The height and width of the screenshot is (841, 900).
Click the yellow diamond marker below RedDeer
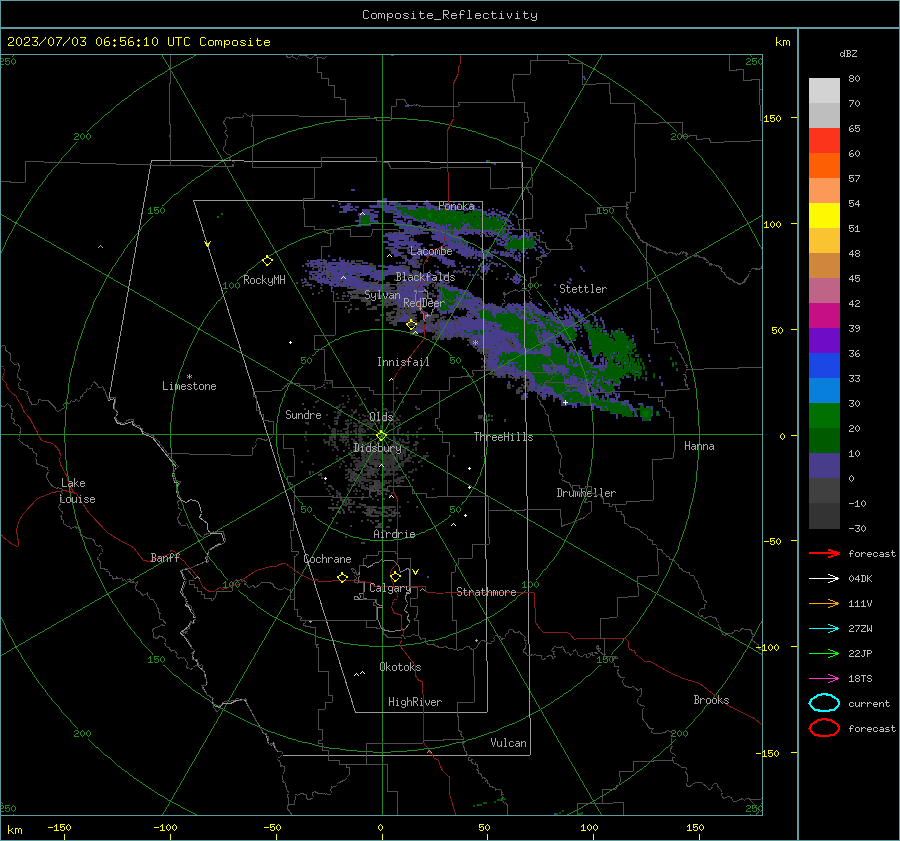click(411, 325)
